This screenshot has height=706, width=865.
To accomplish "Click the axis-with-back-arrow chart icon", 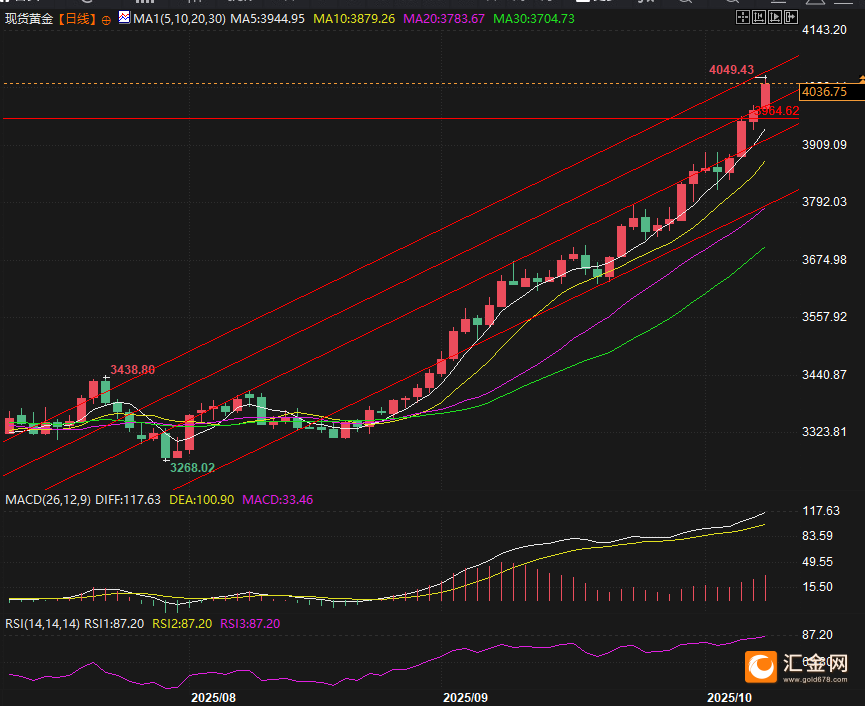I will coord(759,17).
